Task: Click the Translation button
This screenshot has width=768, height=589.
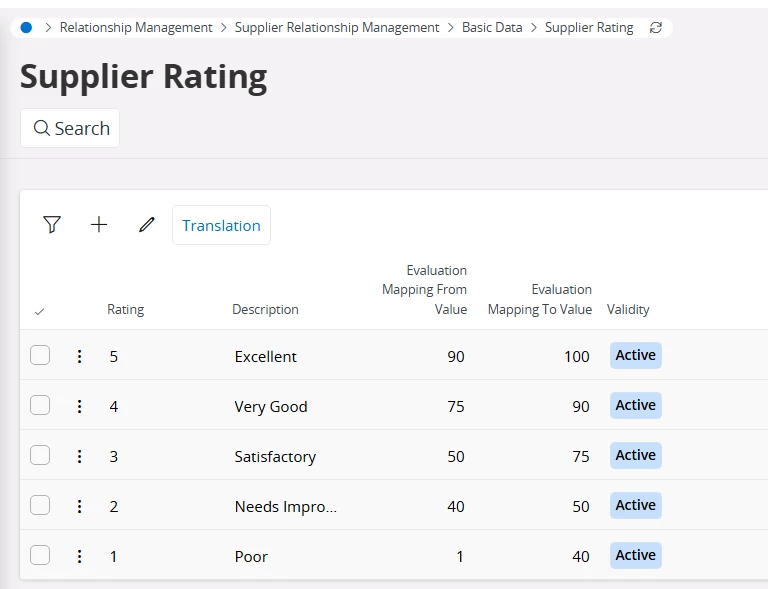Action: point(221,225)
